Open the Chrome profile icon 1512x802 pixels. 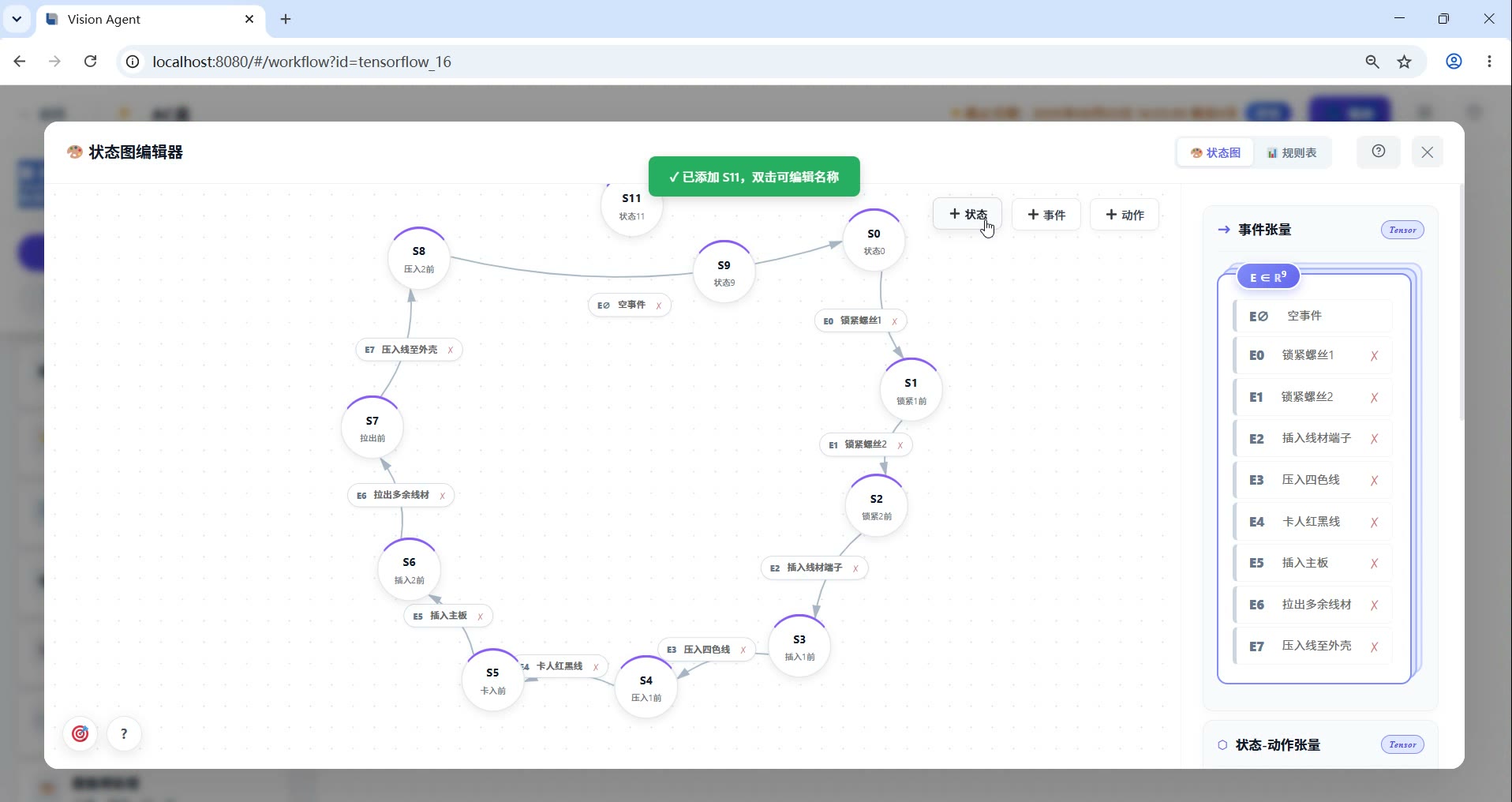tap(1454, 62)
